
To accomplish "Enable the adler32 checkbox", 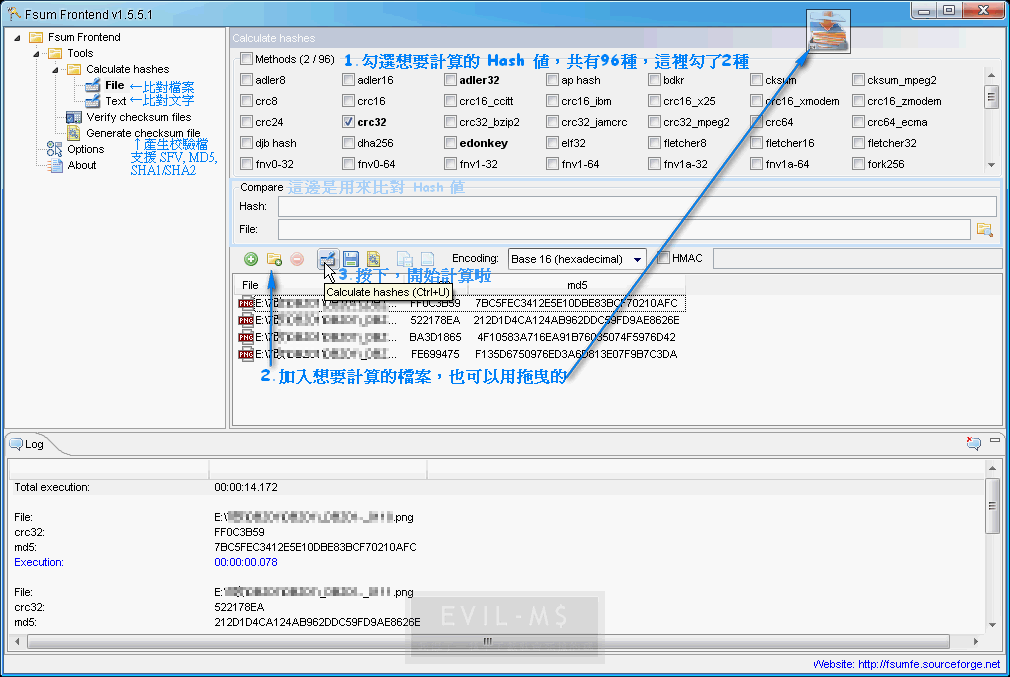I will coord(450,80).
